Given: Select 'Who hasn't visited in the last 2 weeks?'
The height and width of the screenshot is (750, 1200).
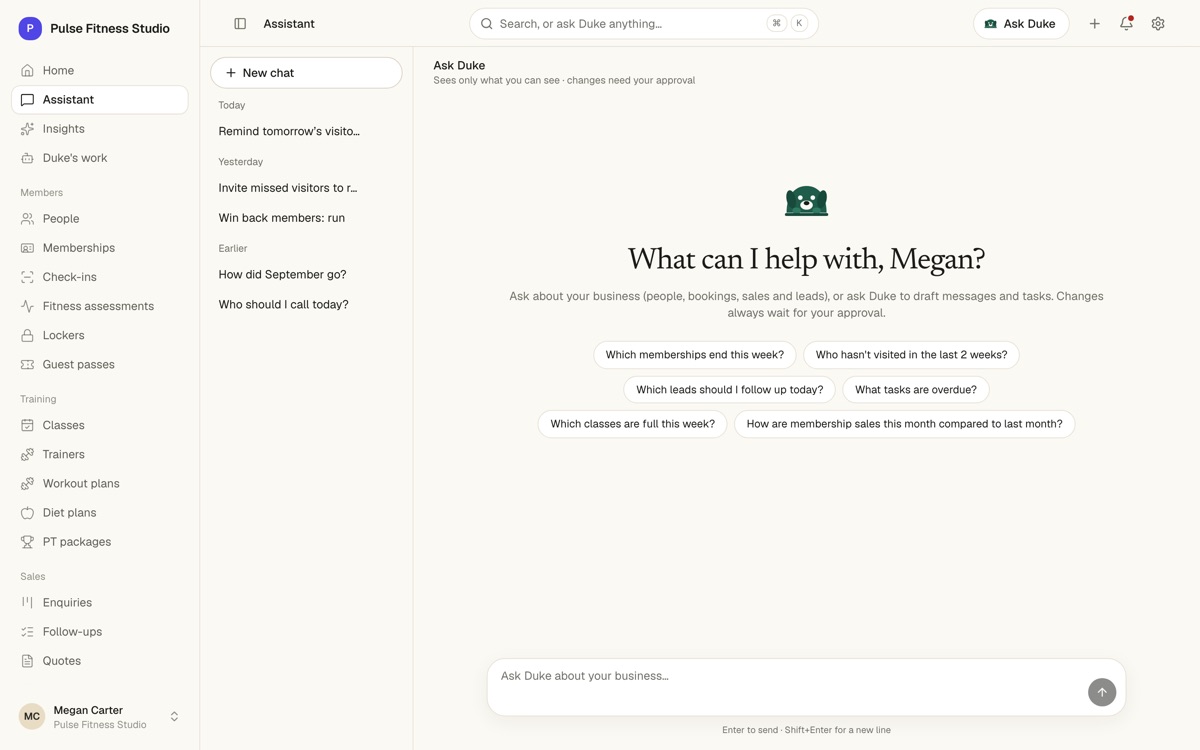Looking at the screenshot, I should click(911, 355).
